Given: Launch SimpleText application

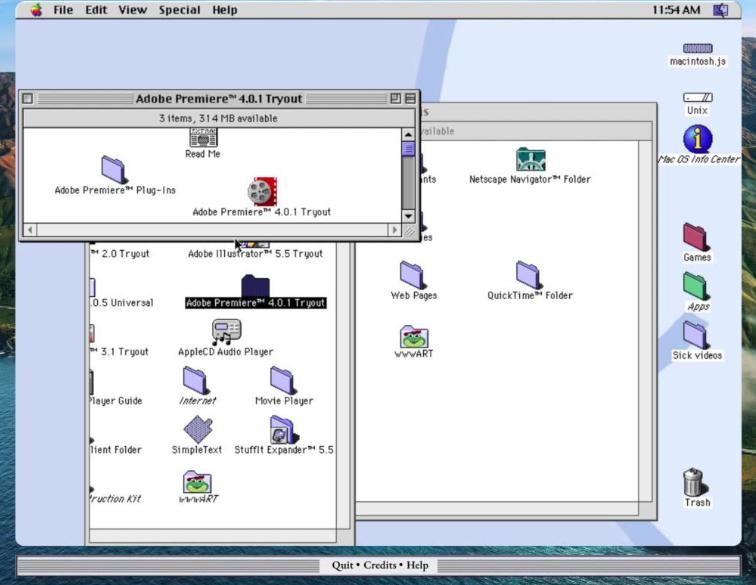Looking at the screenshot, I should pyautogui.click(x=197, y=429).
